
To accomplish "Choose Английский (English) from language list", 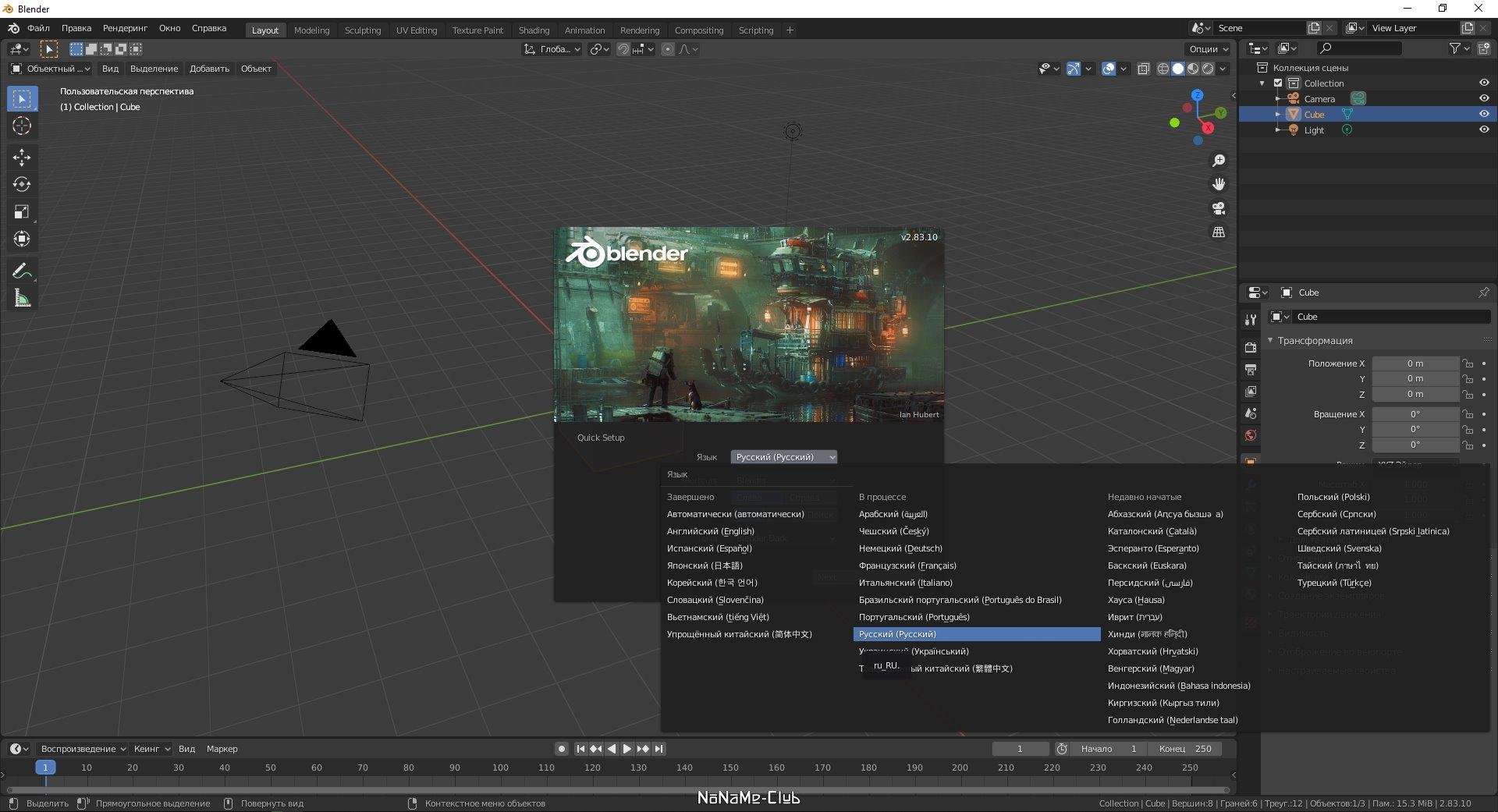I will pyautogui.click(x=710, y=531).
